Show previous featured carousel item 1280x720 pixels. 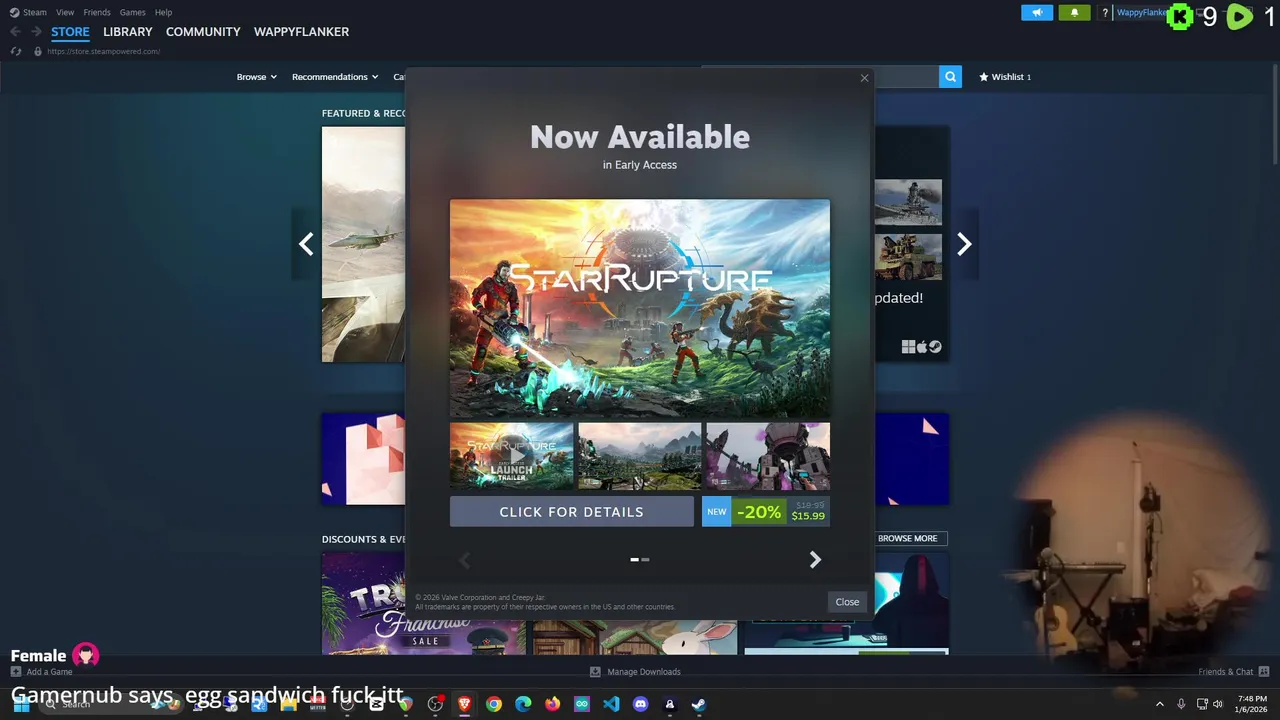[306, 244]
